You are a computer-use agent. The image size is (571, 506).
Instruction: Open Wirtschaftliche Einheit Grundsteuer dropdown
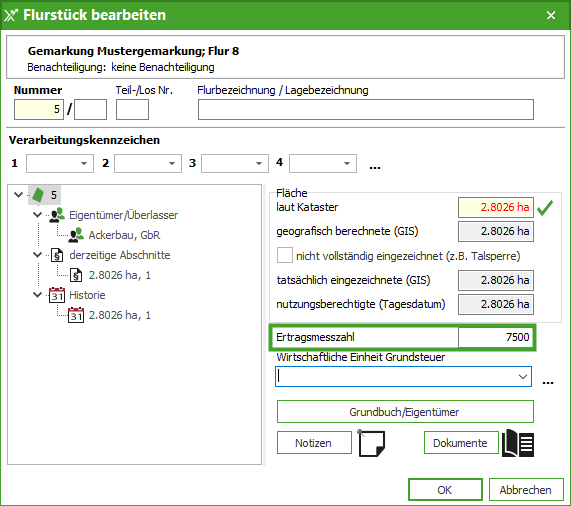403,377
